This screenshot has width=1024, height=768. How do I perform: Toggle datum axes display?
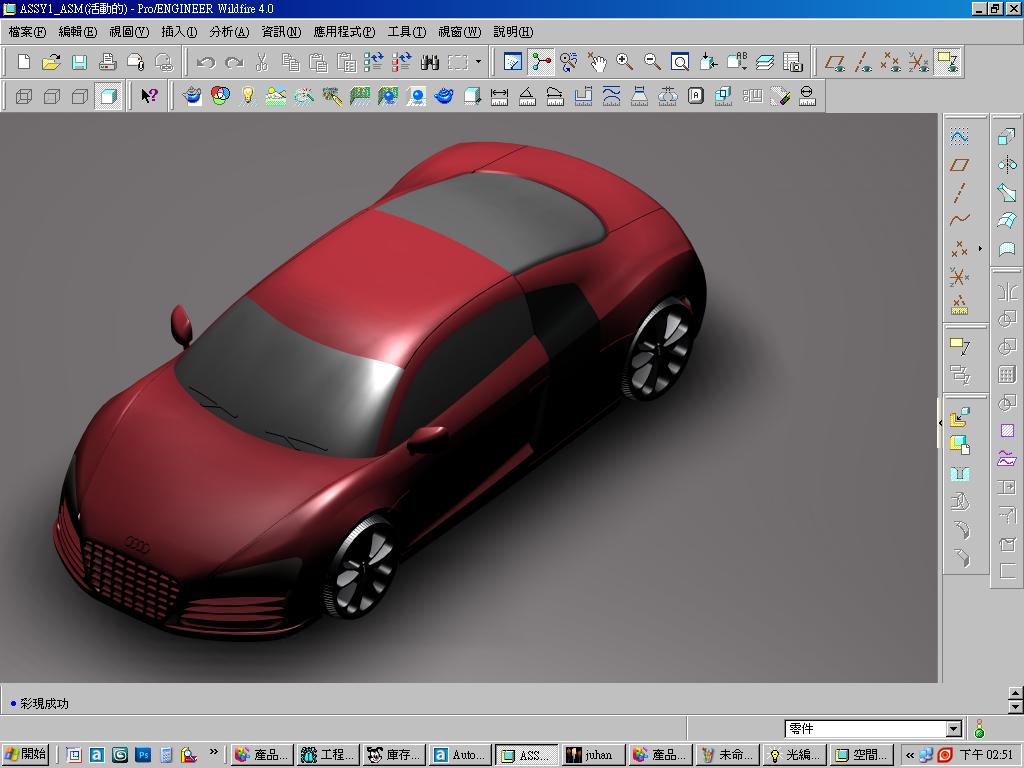(x=862, y=62)
